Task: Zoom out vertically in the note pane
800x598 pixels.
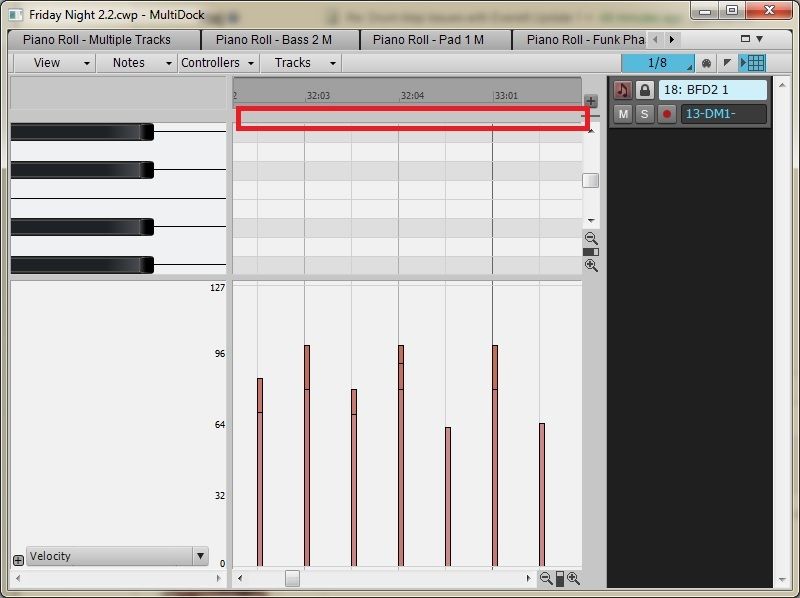Action: pos(591,239)
